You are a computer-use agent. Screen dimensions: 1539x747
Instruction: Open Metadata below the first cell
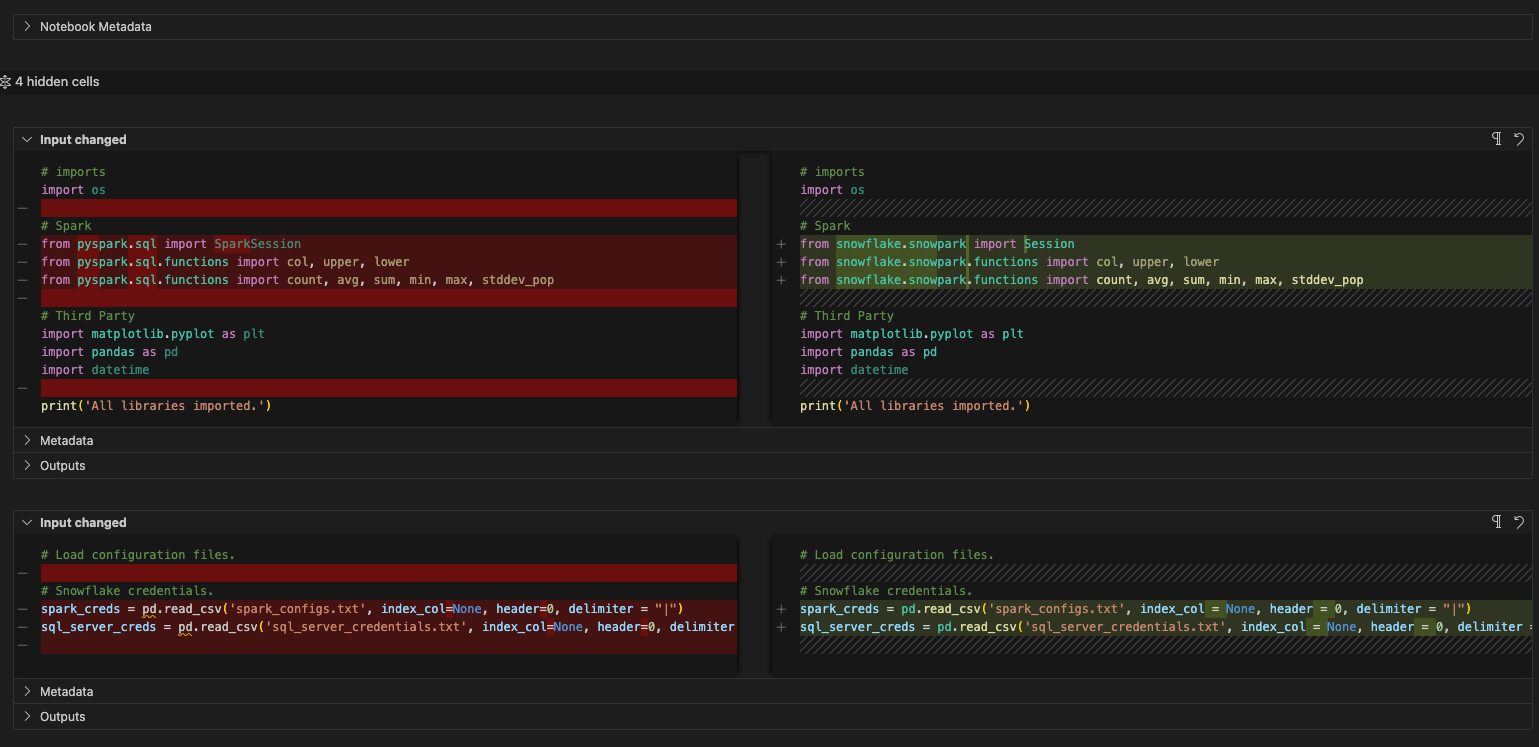tap(66, 440)
